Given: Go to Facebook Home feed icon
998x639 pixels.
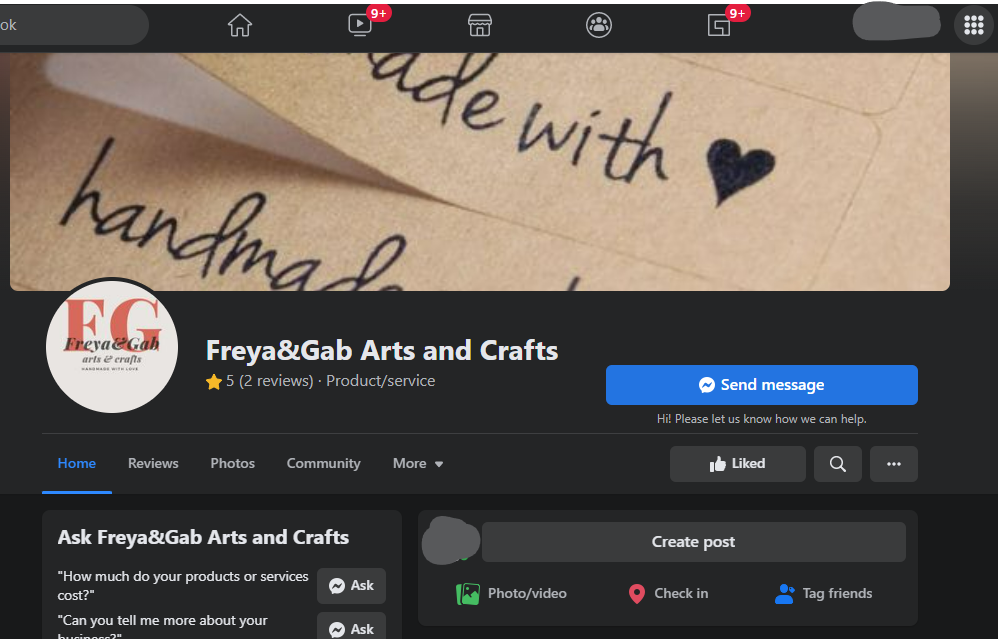Looking at the screenshot, I should tap(240, 25).
